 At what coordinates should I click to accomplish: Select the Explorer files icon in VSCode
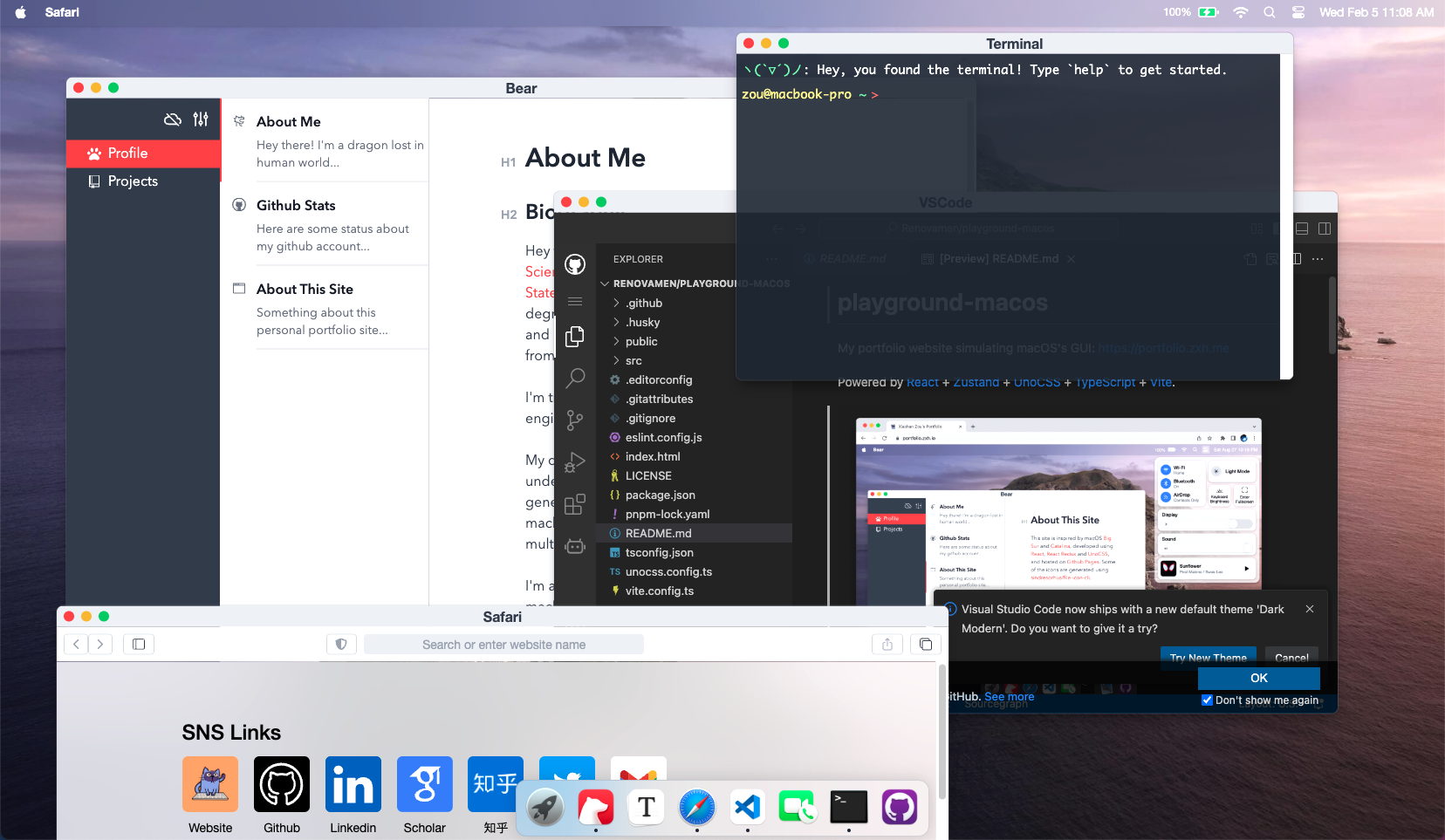pyautogui.click(x=575, y=337)
